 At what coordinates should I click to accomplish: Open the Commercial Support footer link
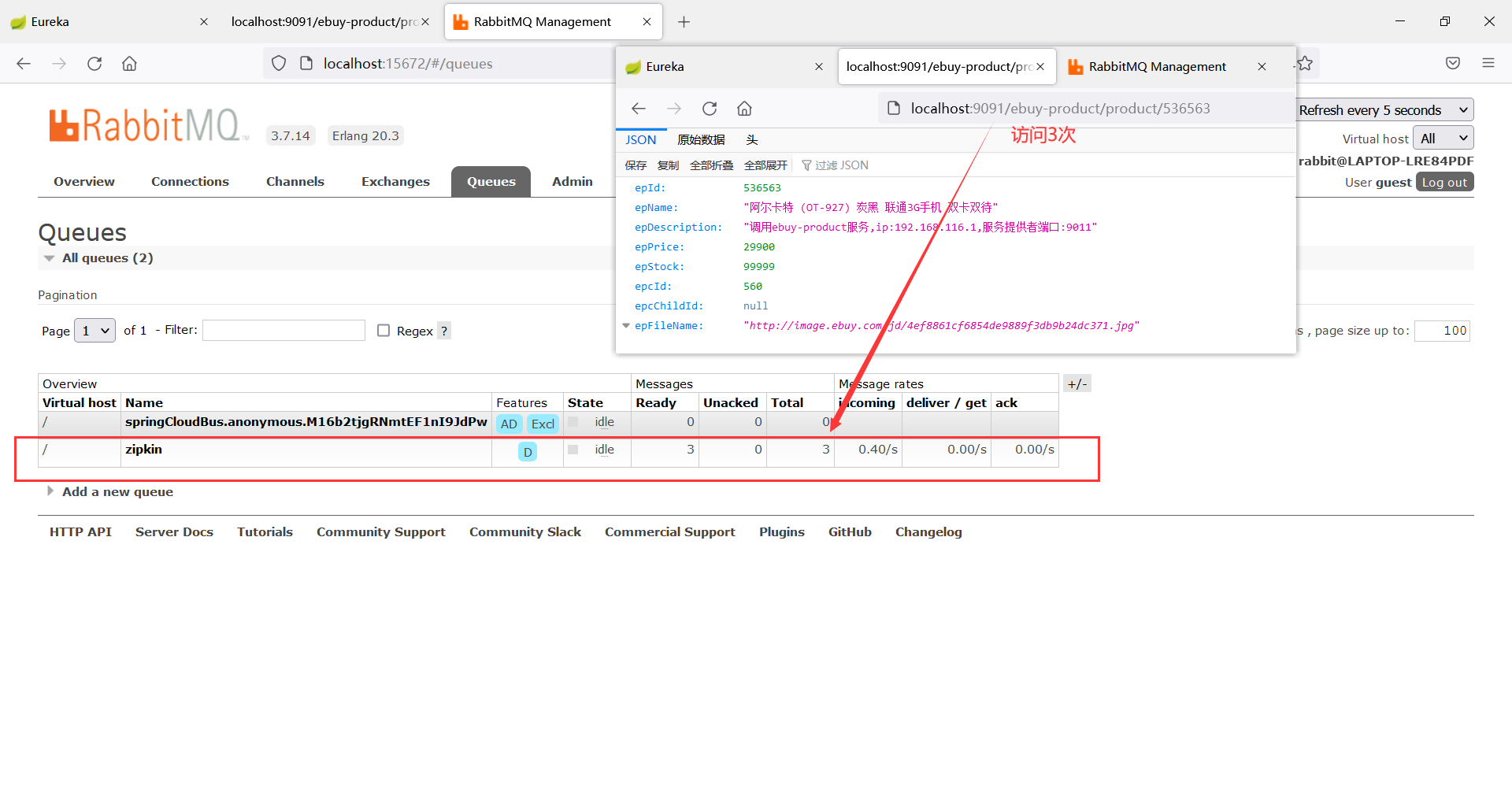(x=670, y=532)
